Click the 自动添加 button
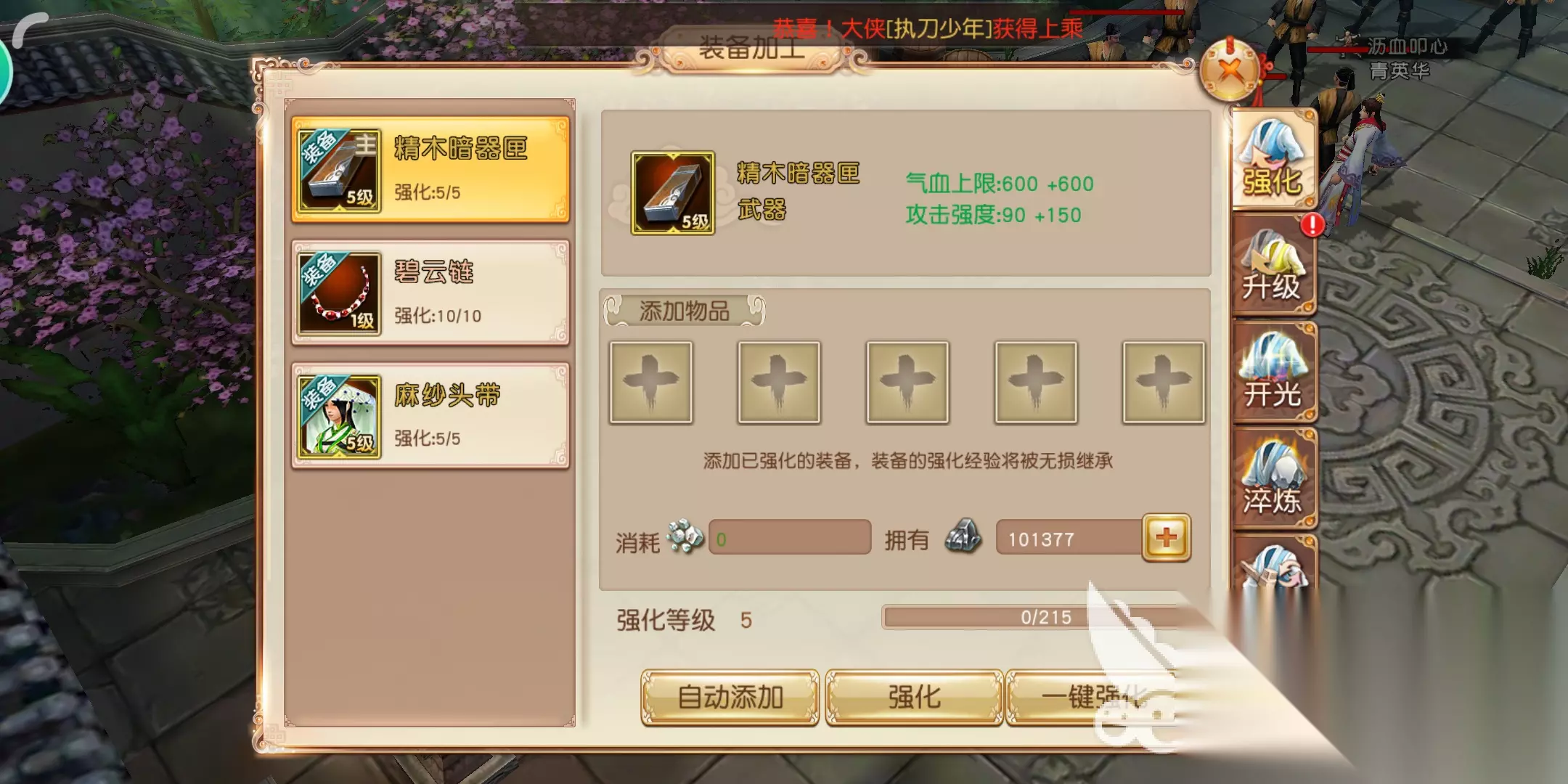The height and width of the screenshot is (784, 1568). pyautogui.click(x=730, y=698)
